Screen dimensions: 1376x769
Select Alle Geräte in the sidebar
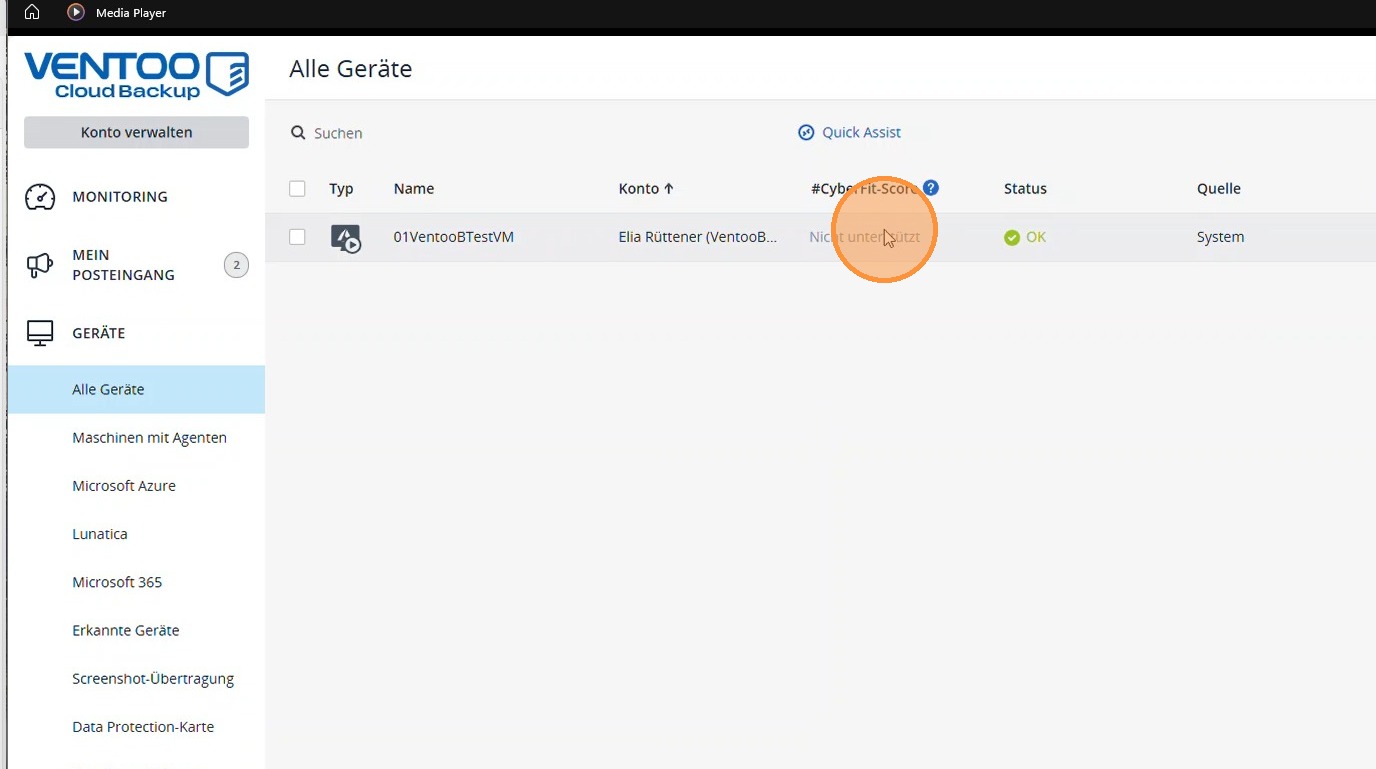(x=136, y=389)
